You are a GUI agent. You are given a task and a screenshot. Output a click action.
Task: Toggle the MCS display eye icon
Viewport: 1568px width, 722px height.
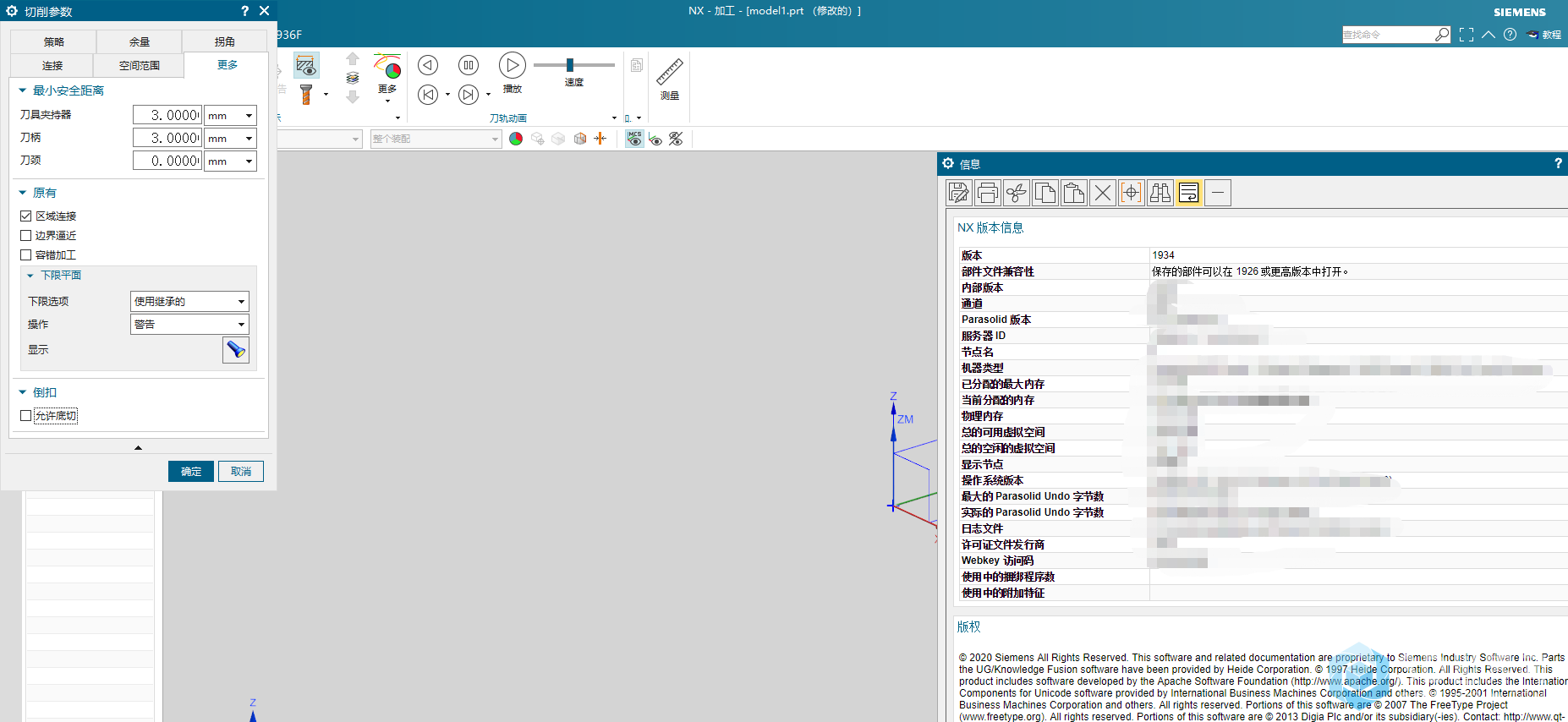634,139
